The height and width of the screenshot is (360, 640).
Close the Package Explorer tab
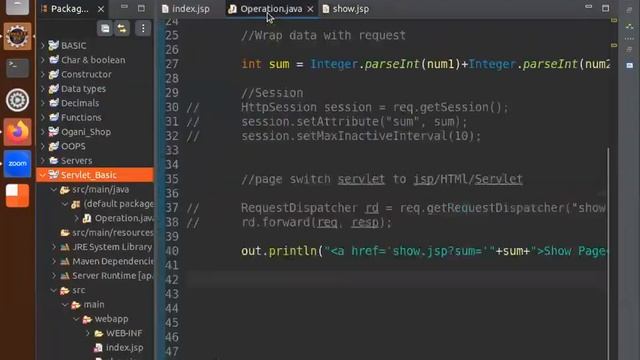coord(101,9)
